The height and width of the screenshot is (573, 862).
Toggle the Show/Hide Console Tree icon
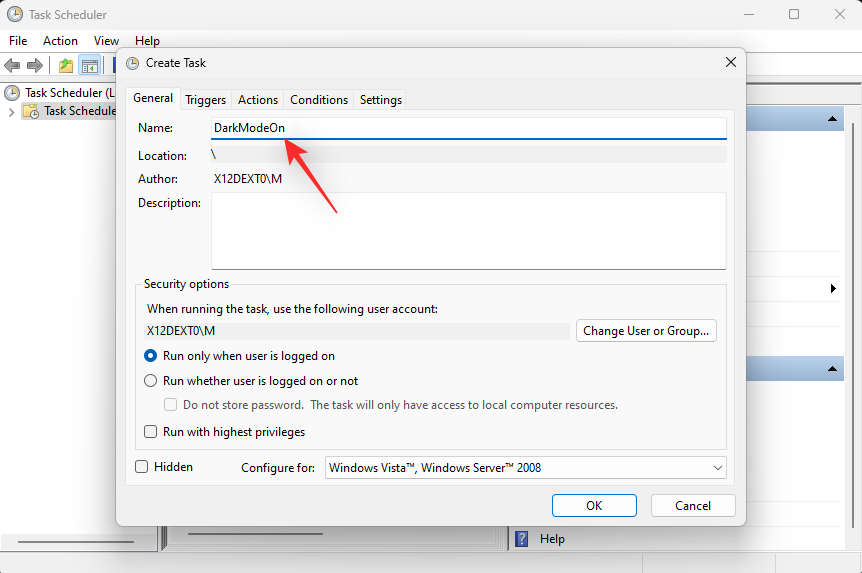click(x=90, y=66)
